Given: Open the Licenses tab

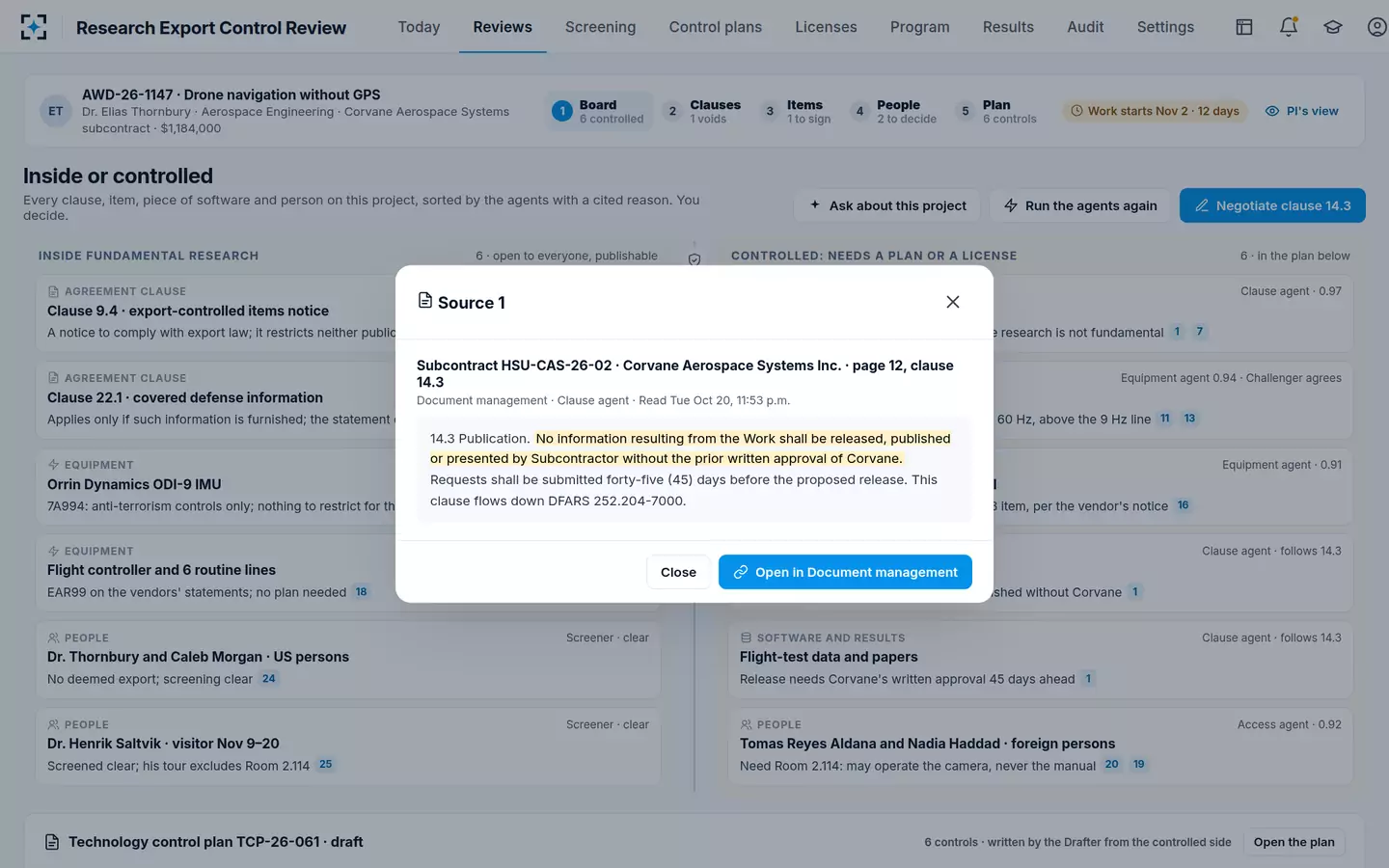Looking at the screenshot, I should [x=826, y=27].
